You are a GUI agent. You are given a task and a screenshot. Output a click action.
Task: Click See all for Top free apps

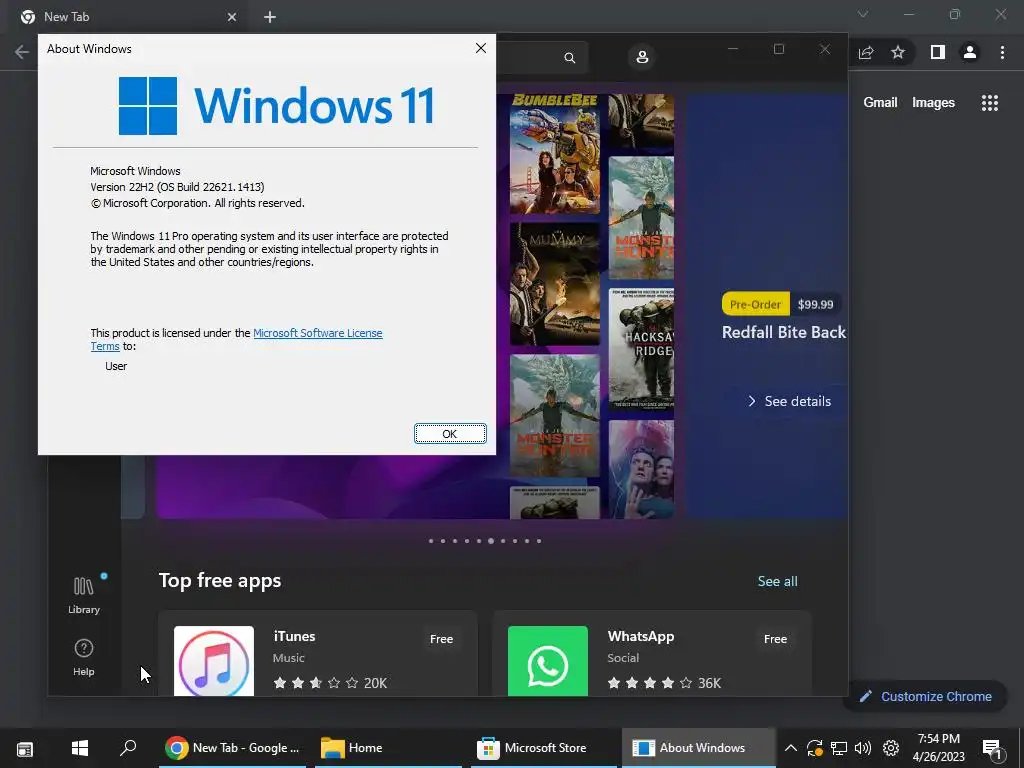click(777, 581)
